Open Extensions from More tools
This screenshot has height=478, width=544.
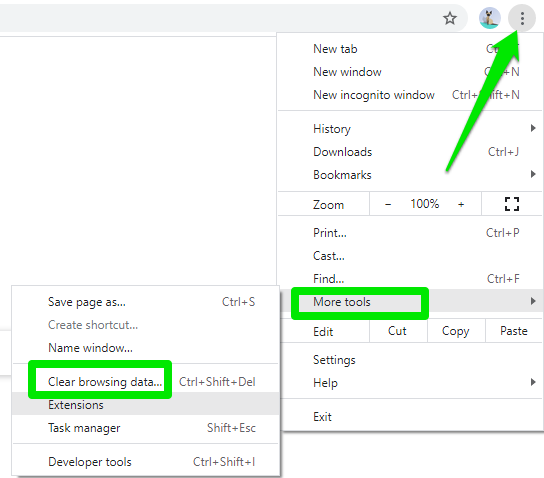(146, 404)
